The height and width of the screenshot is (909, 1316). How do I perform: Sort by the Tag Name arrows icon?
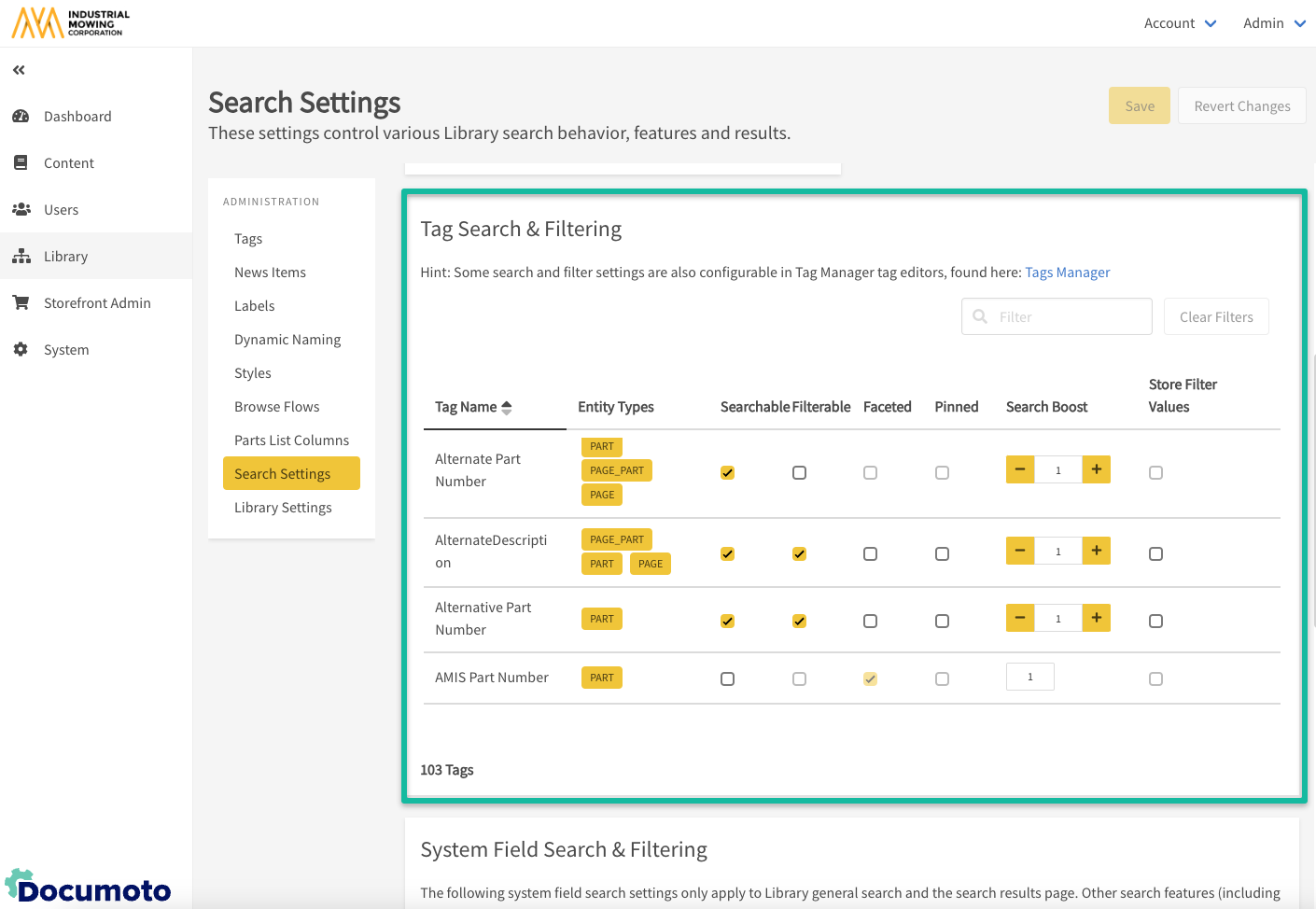pos(507,408)
